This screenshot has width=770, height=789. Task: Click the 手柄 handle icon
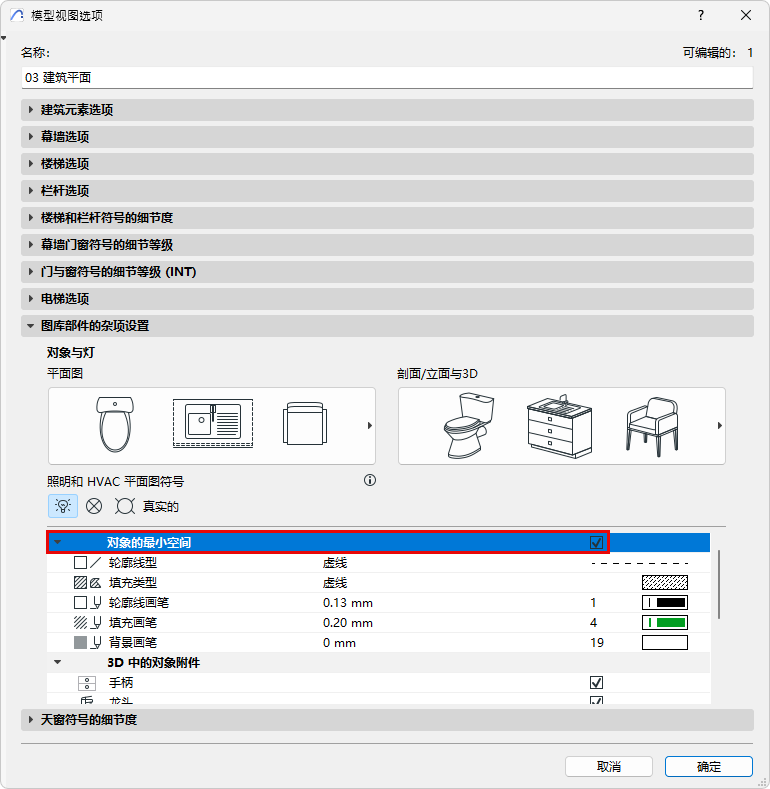point(87,683)
